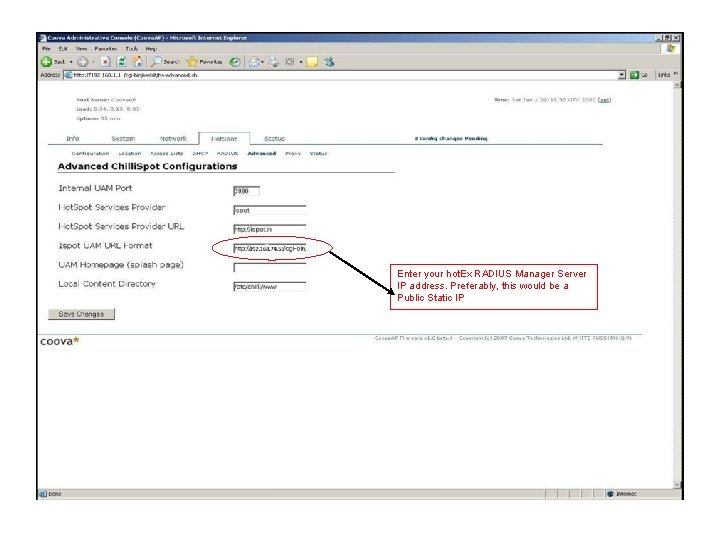Click the browser Forward arrow button
The height and width of the screenshot is (540, 720).
pyautogui.click(x=83, y=62)
